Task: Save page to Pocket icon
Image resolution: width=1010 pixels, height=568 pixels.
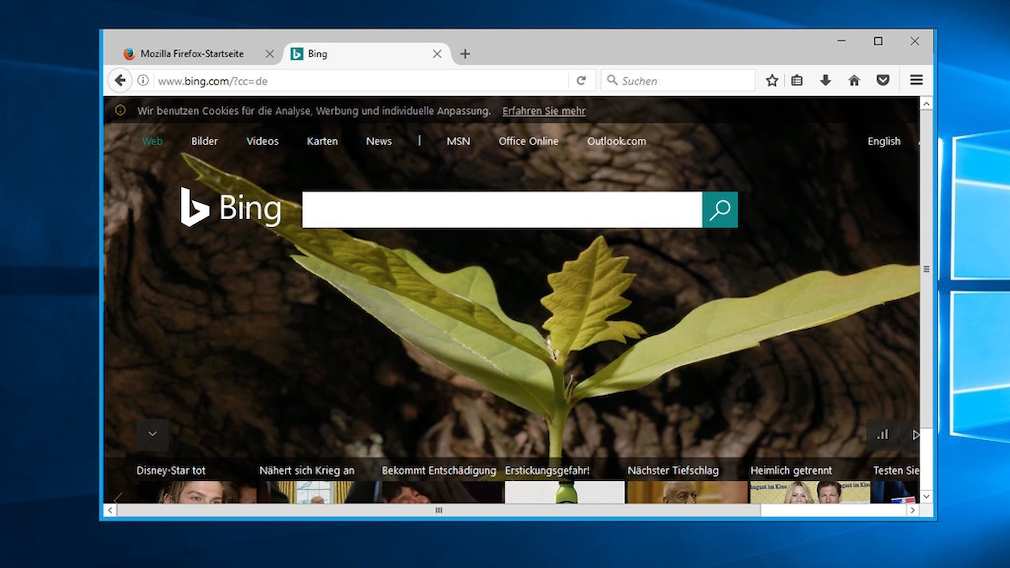Action: point(883,80)
